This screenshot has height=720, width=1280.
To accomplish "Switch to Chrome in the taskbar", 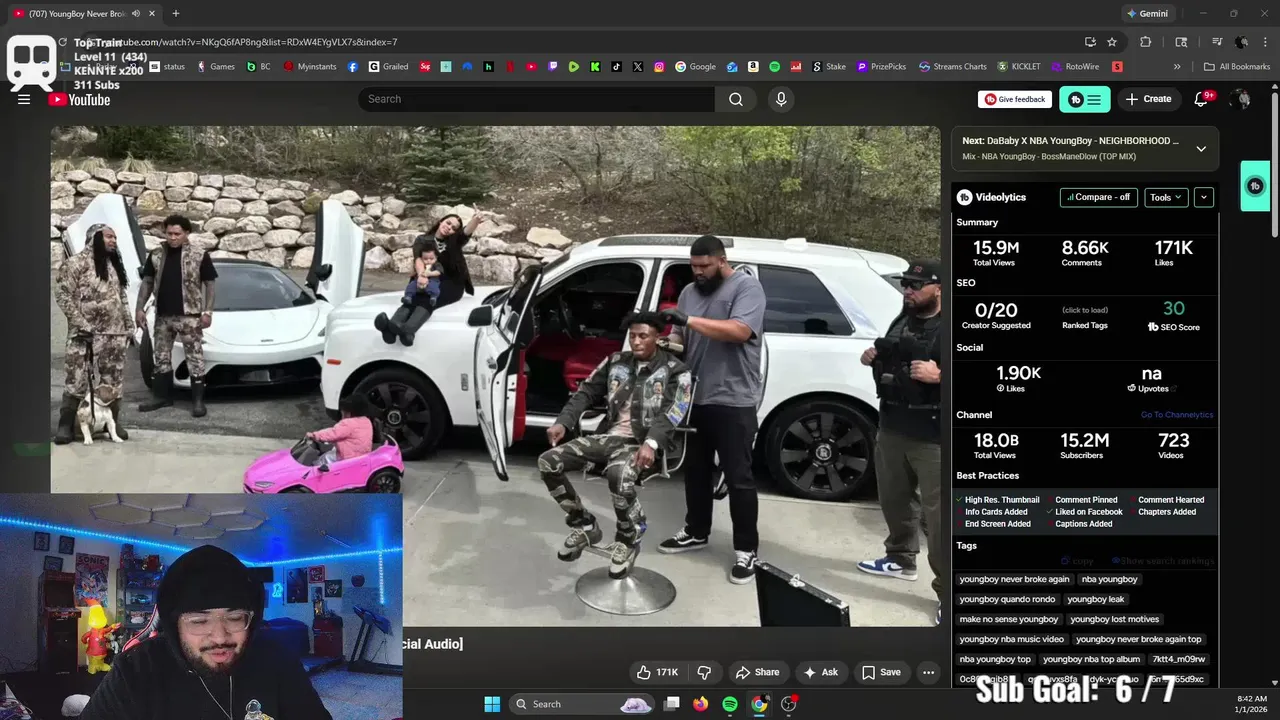I will 759,704.
